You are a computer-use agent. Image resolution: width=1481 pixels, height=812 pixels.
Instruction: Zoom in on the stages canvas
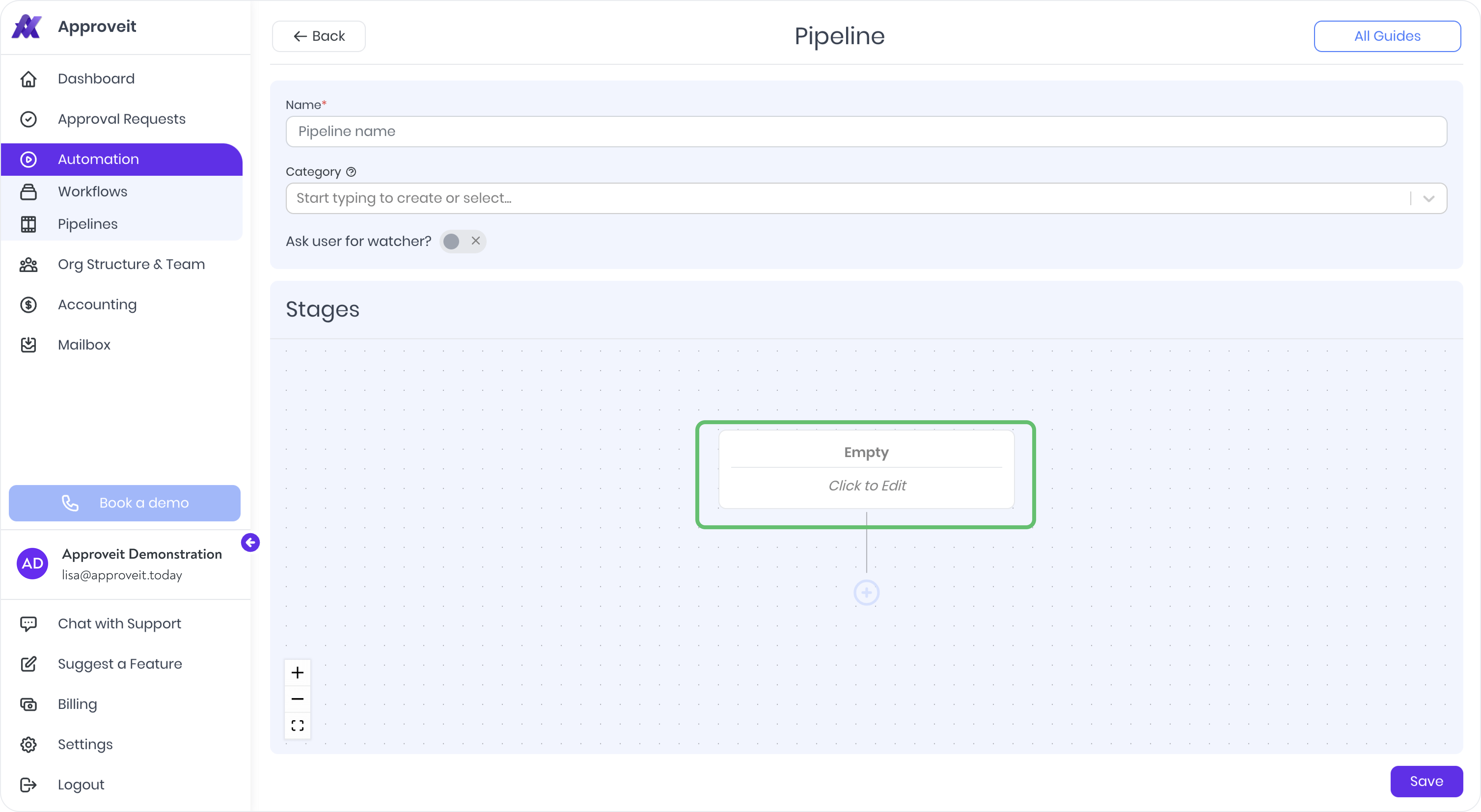click(297, 672)
